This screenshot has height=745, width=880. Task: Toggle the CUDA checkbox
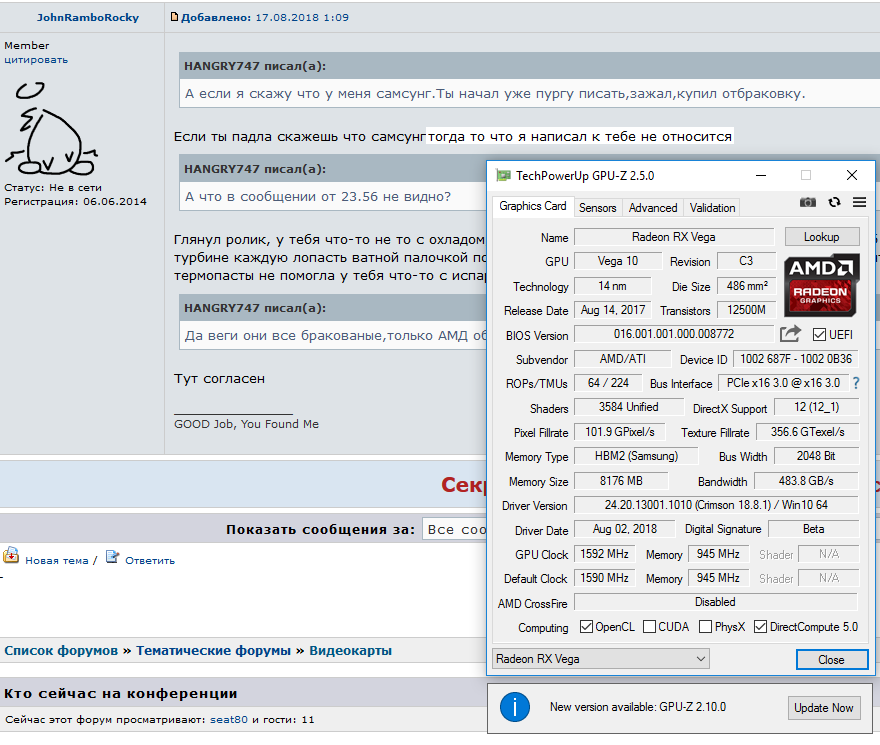pyautogui.click(x=649, y=627)
